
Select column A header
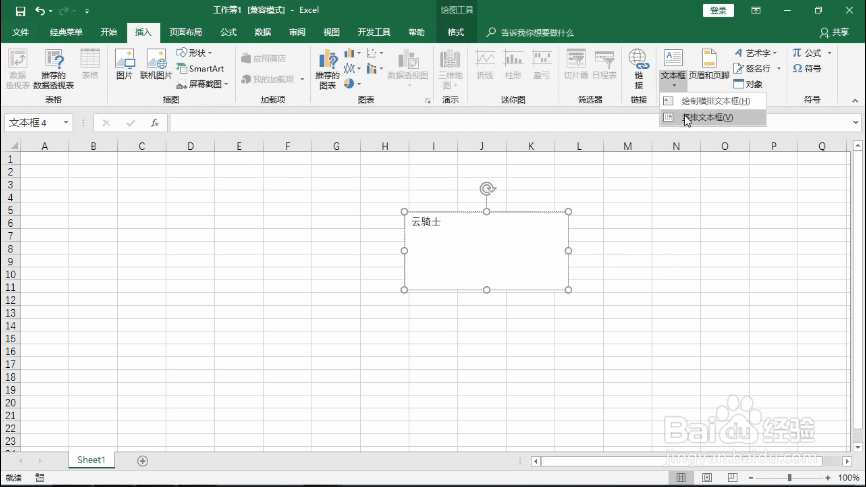(x=45, y=146)
